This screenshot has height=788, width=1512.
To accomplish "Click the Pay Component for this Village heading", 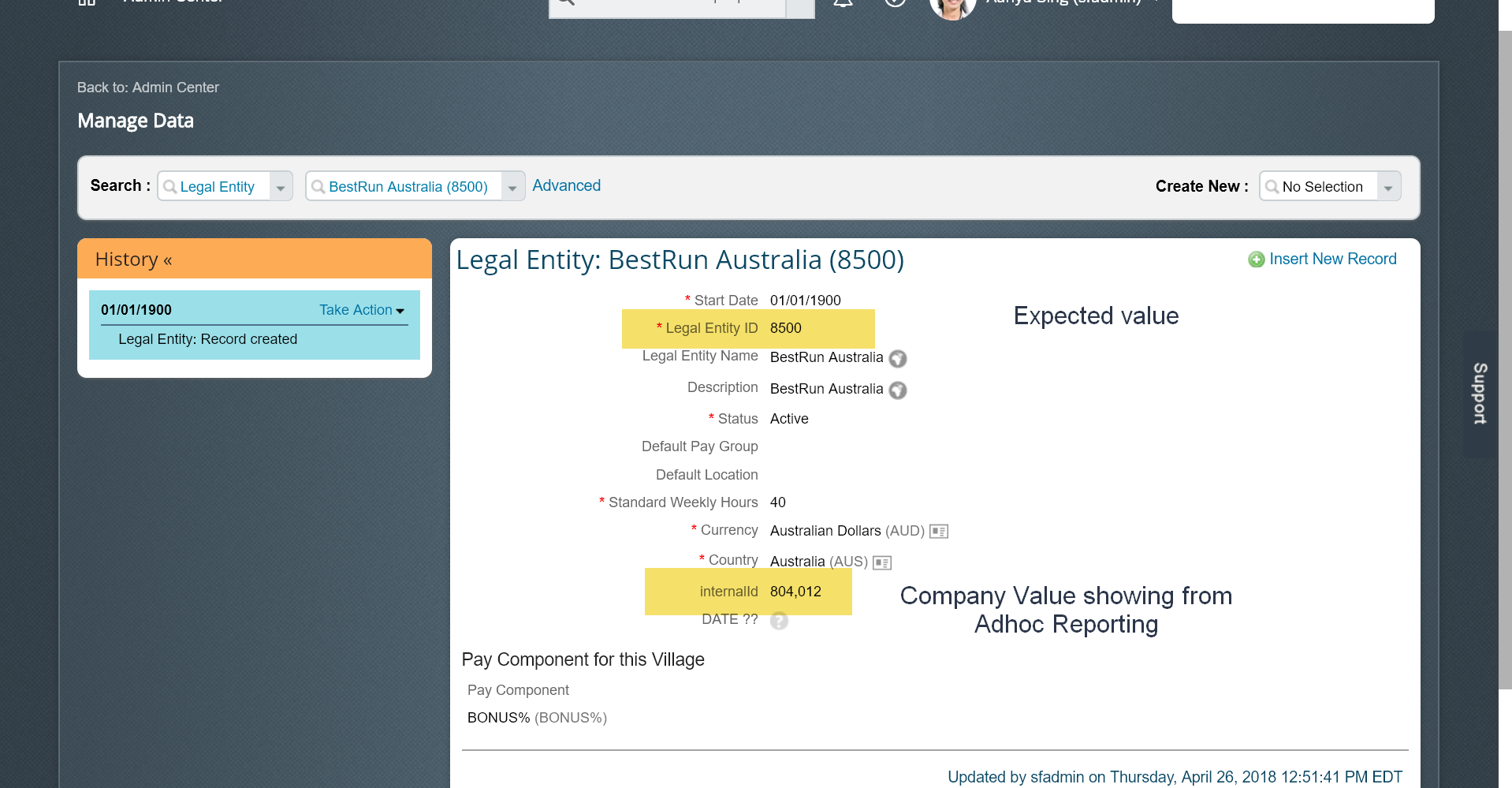I will point(583,659).
